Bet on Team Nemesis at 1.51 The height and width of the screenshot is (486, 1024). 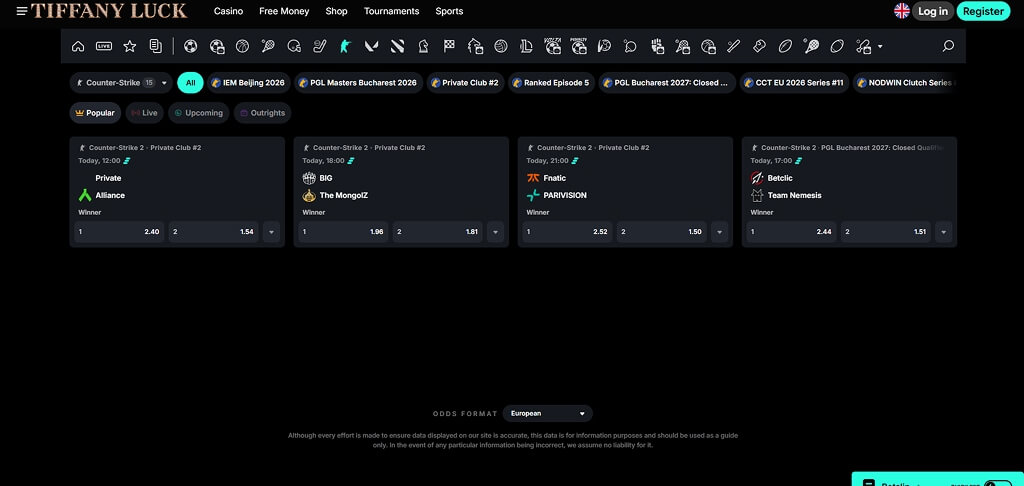coord(886,232)
